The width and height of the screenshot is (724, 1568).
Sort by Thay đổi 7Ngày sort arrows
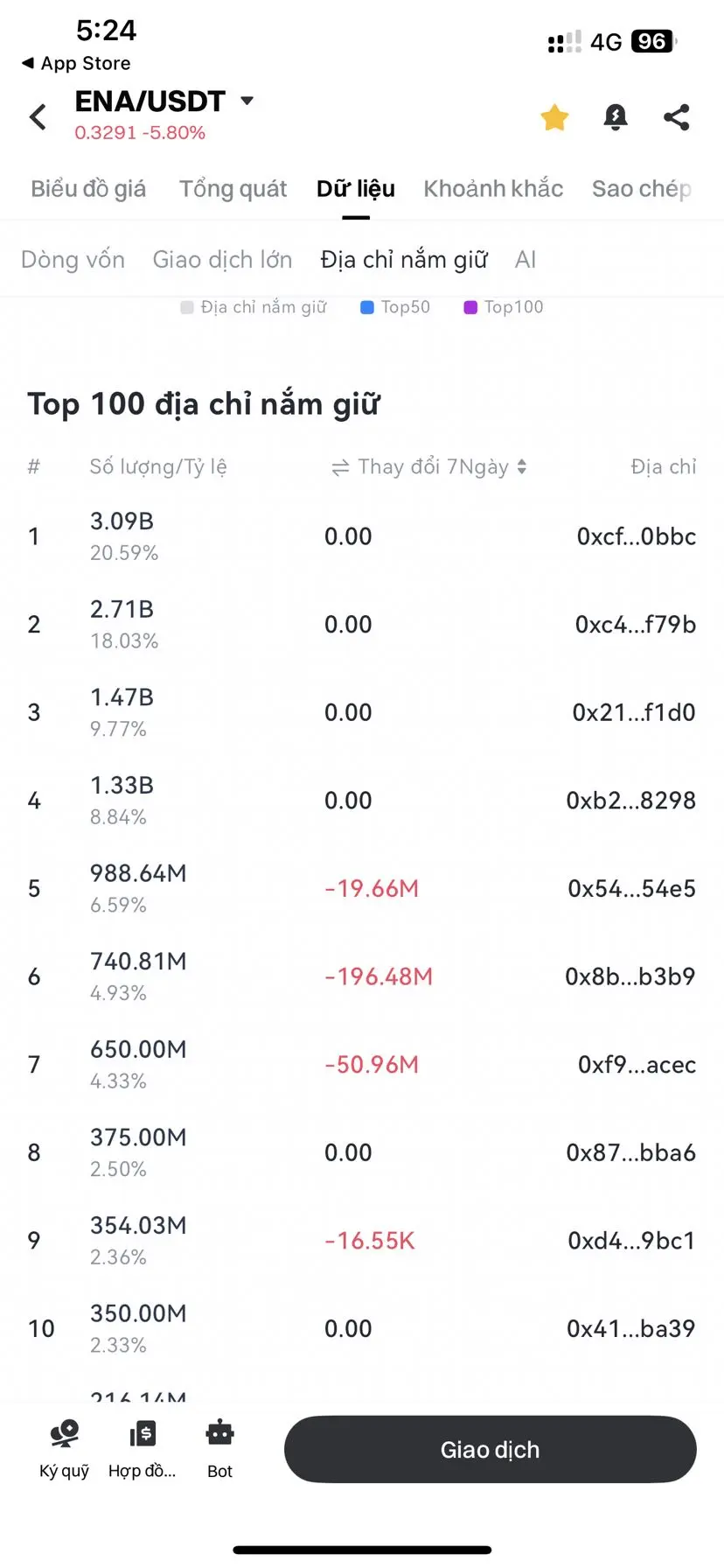click(522, 466)
